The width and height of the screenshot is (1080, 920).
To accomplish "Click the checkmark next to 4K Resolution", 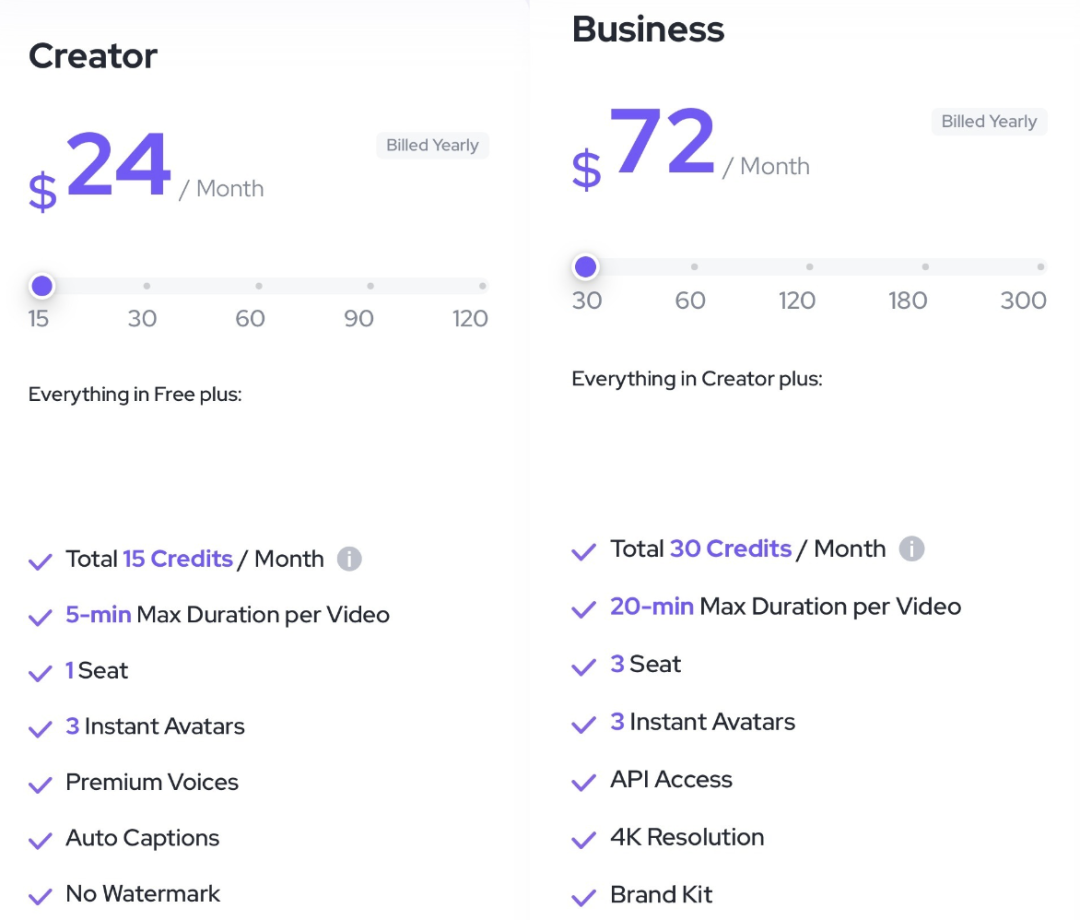I will coord(584,839).
